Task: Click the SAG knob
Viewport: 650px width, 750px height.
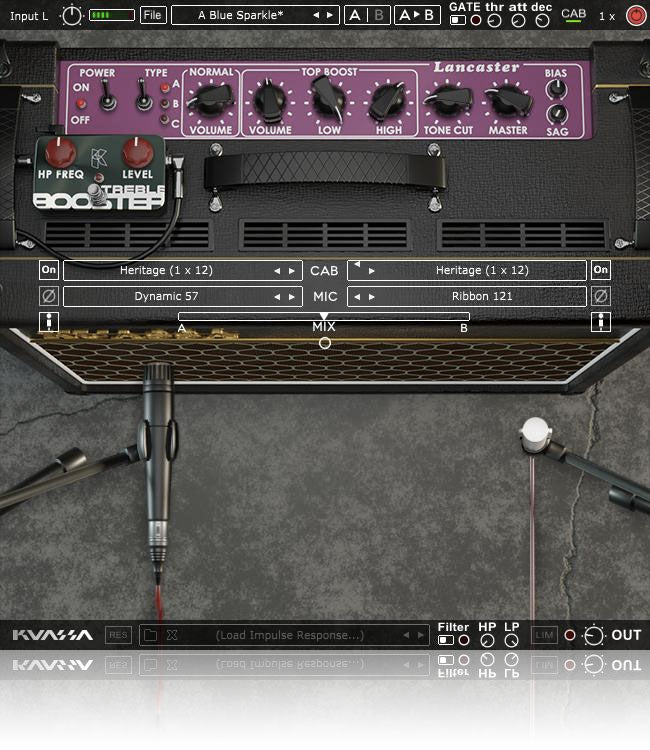Action: pos(557,114)
